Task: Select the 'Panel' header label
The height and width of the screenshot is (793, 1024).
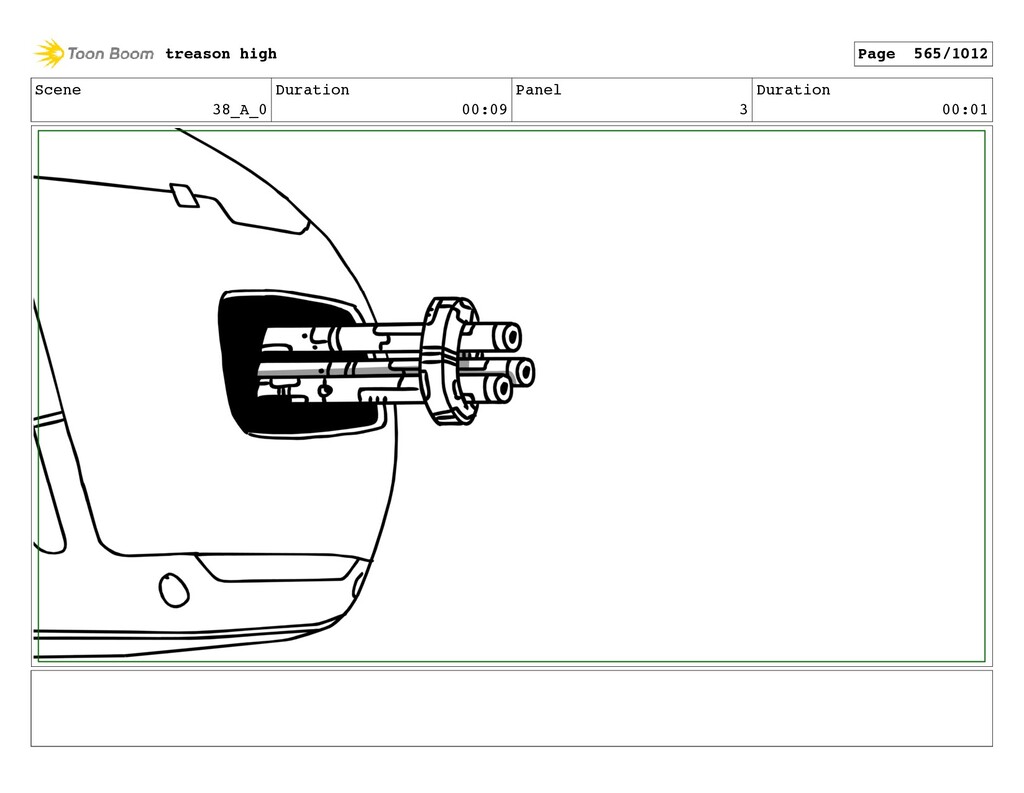Action: (539, 89)
